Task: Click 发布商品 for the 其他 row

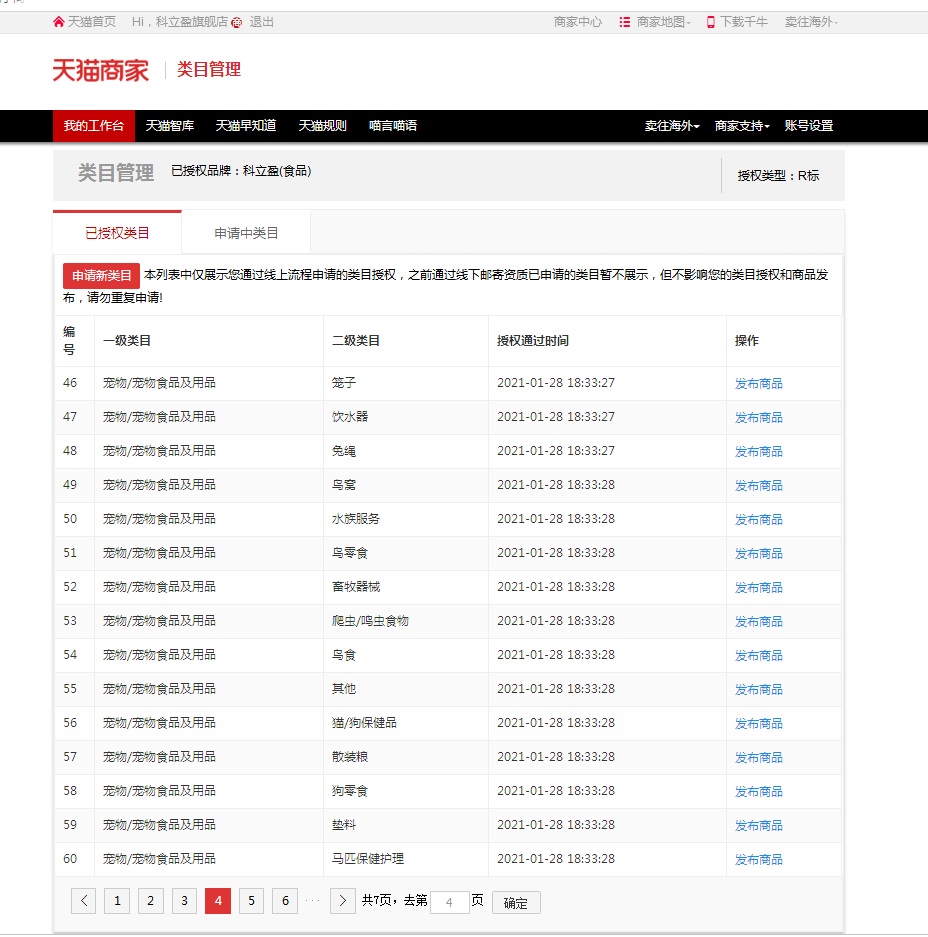Action: pyautogui.click(x=758, y=690)
